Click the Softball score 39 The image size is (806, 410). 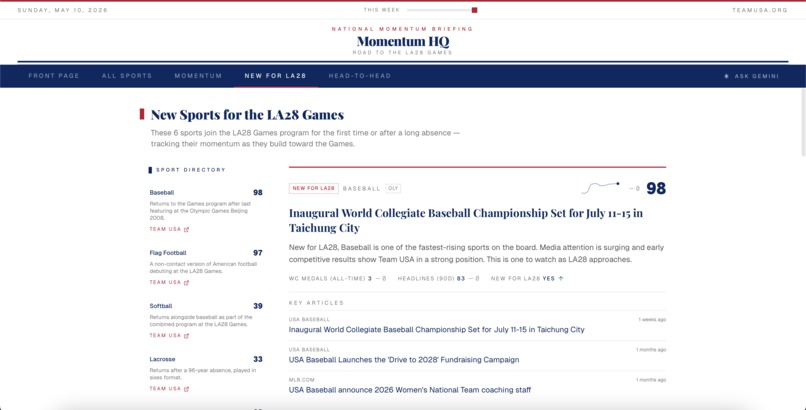(258, 306)
